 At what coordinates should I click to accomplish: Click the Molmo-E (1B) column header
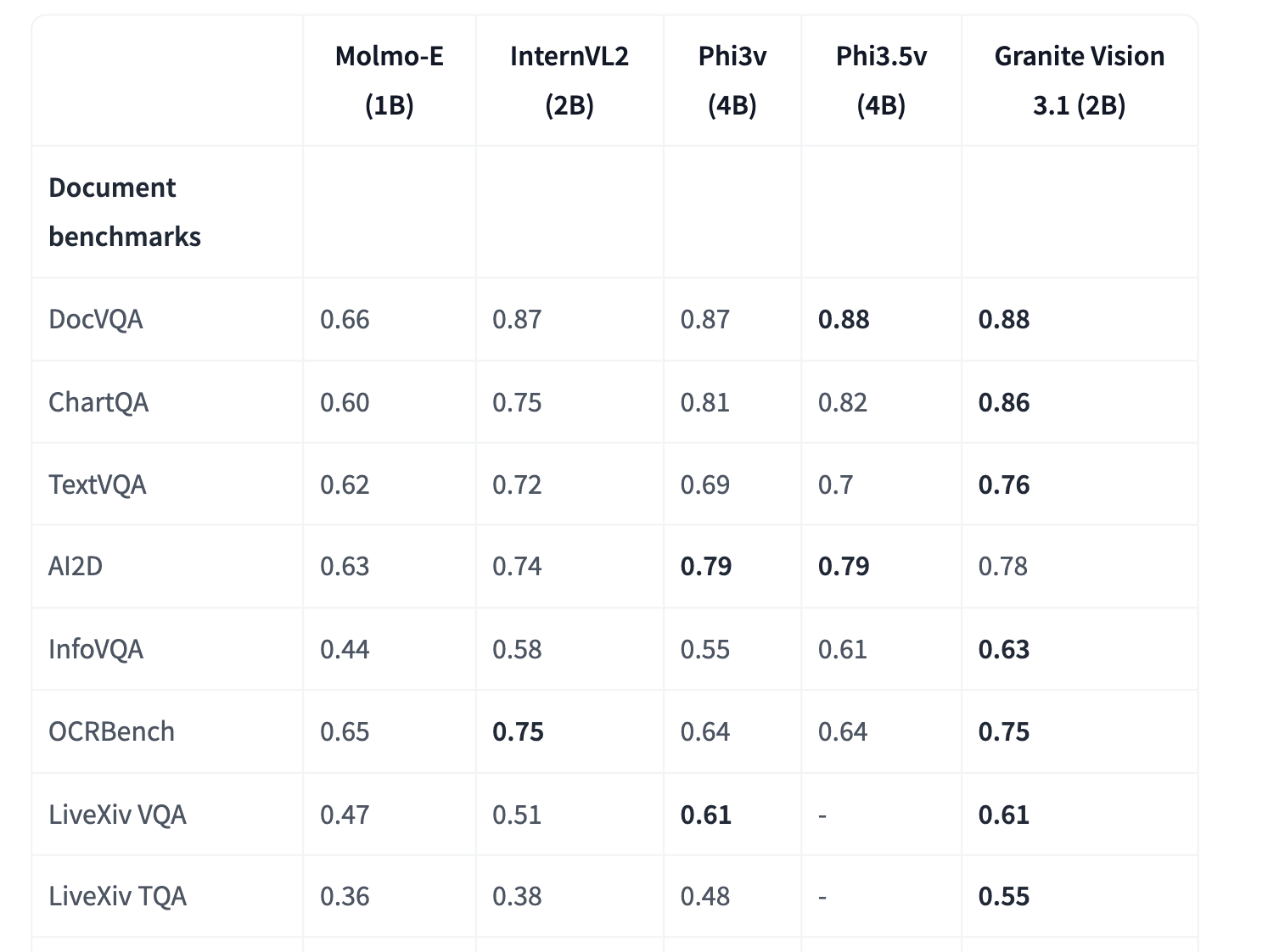tap(389, 81)
